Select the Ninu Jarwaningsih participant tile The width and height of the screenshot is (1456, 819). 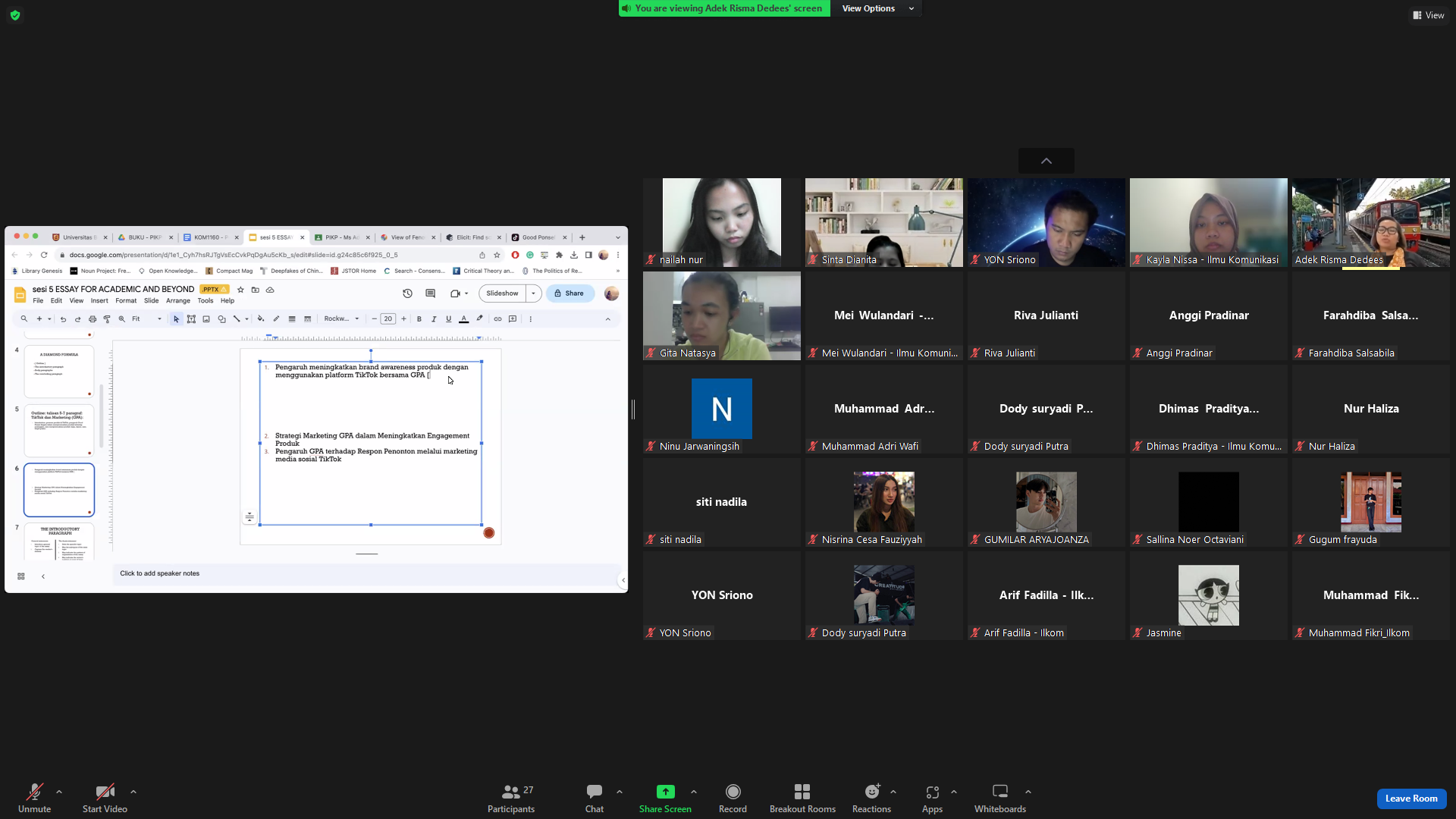[722, 409]
